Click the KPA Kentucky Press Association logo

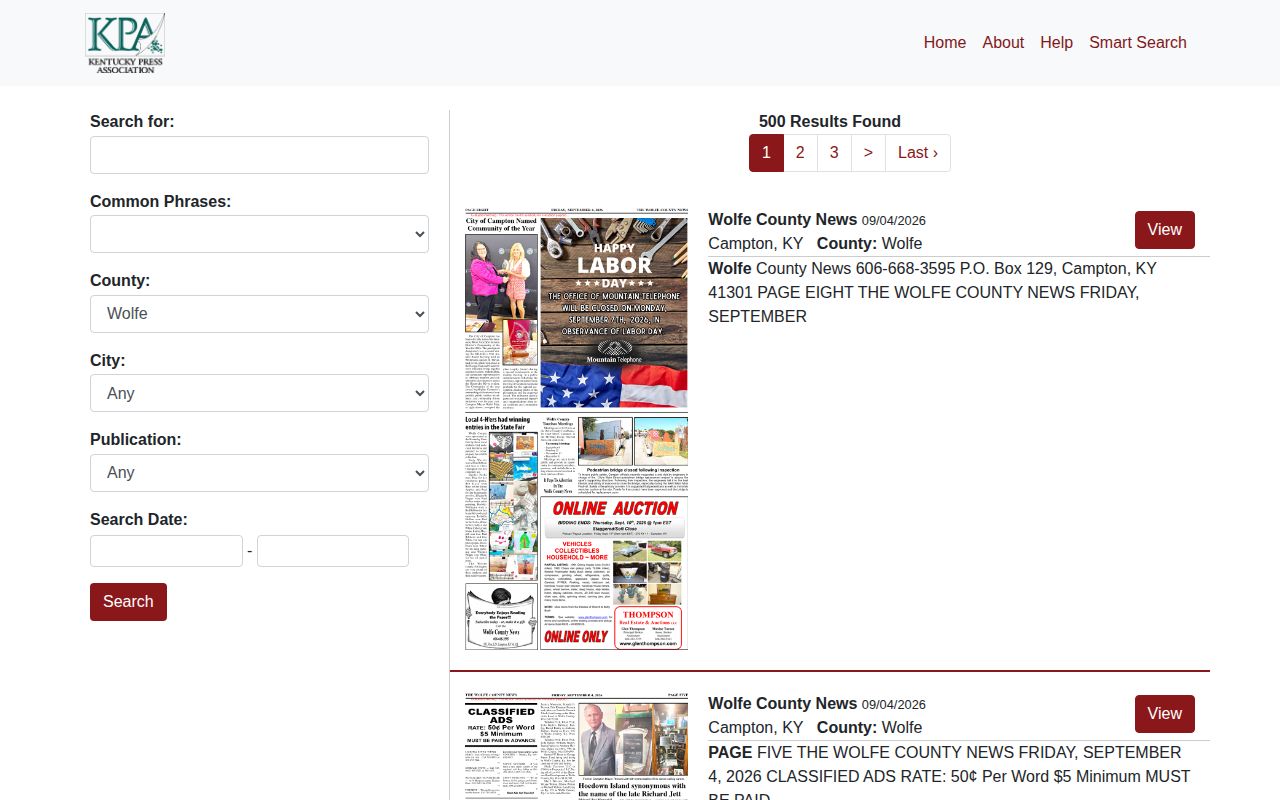coord(125,43)
